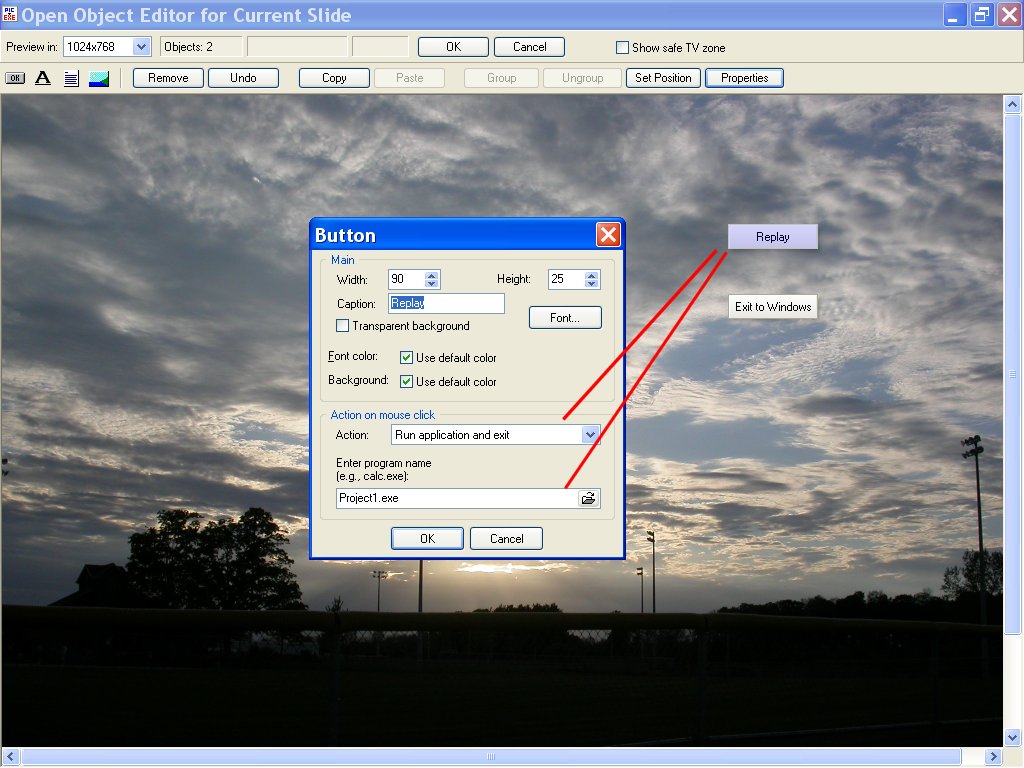Toggle Show safe TV zone checkbox
The width and height of the screenshot is (1024, 768).
coord(623,48)
